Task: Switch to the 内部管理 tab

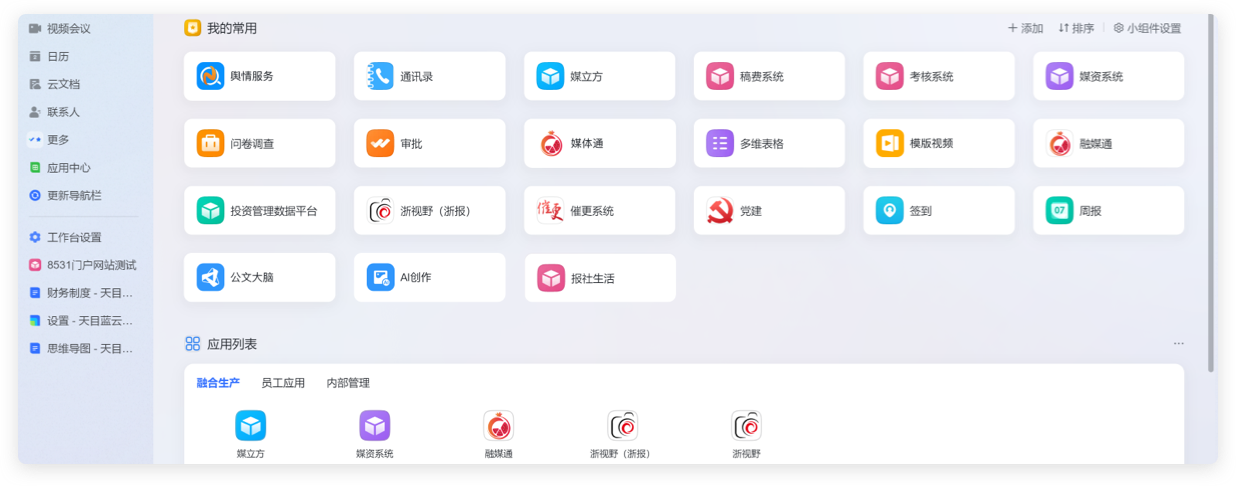Action: coord(348,383)
